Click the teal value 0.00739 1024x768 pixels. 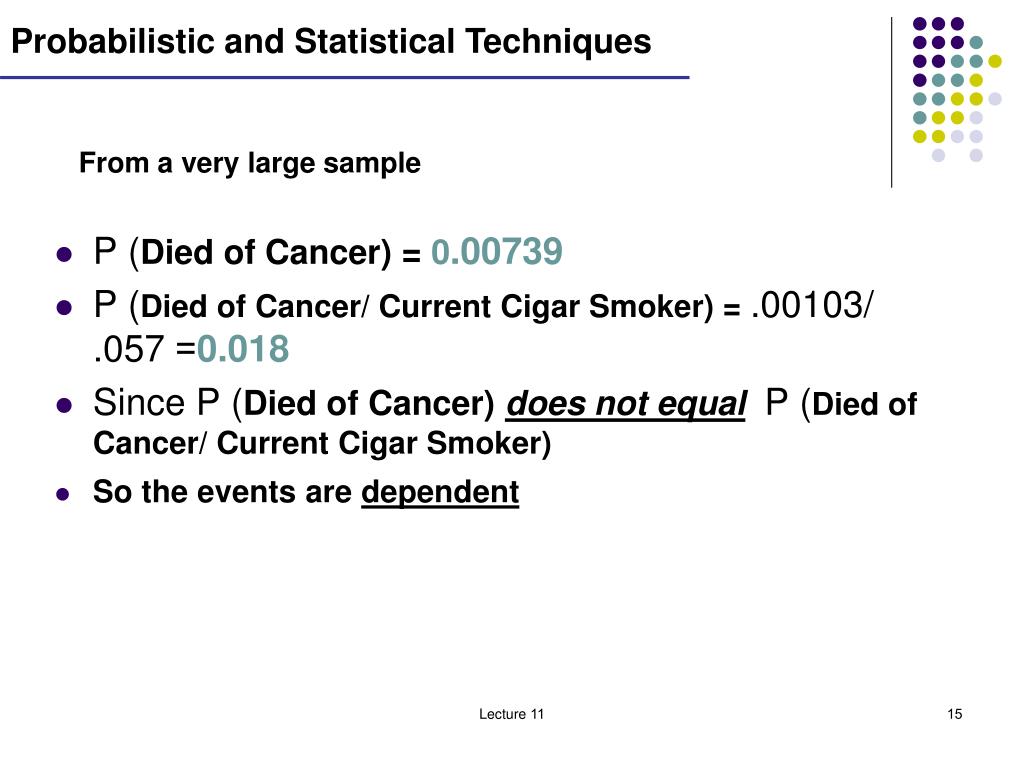point(496,252)
